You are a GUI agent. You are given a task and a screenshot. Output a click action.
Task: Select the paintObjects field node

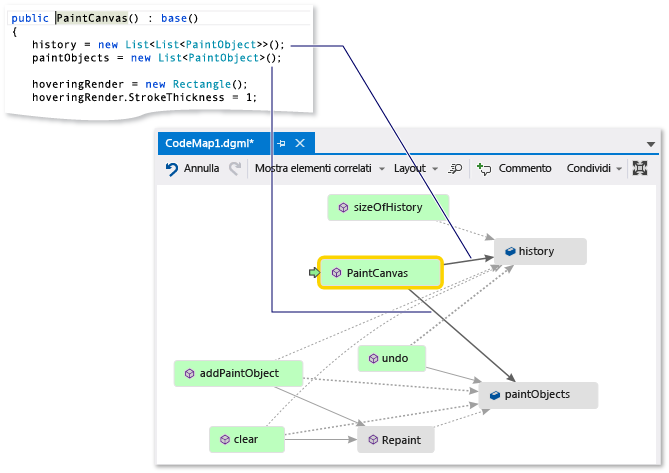pyautogui.click(x=538, y=395)
